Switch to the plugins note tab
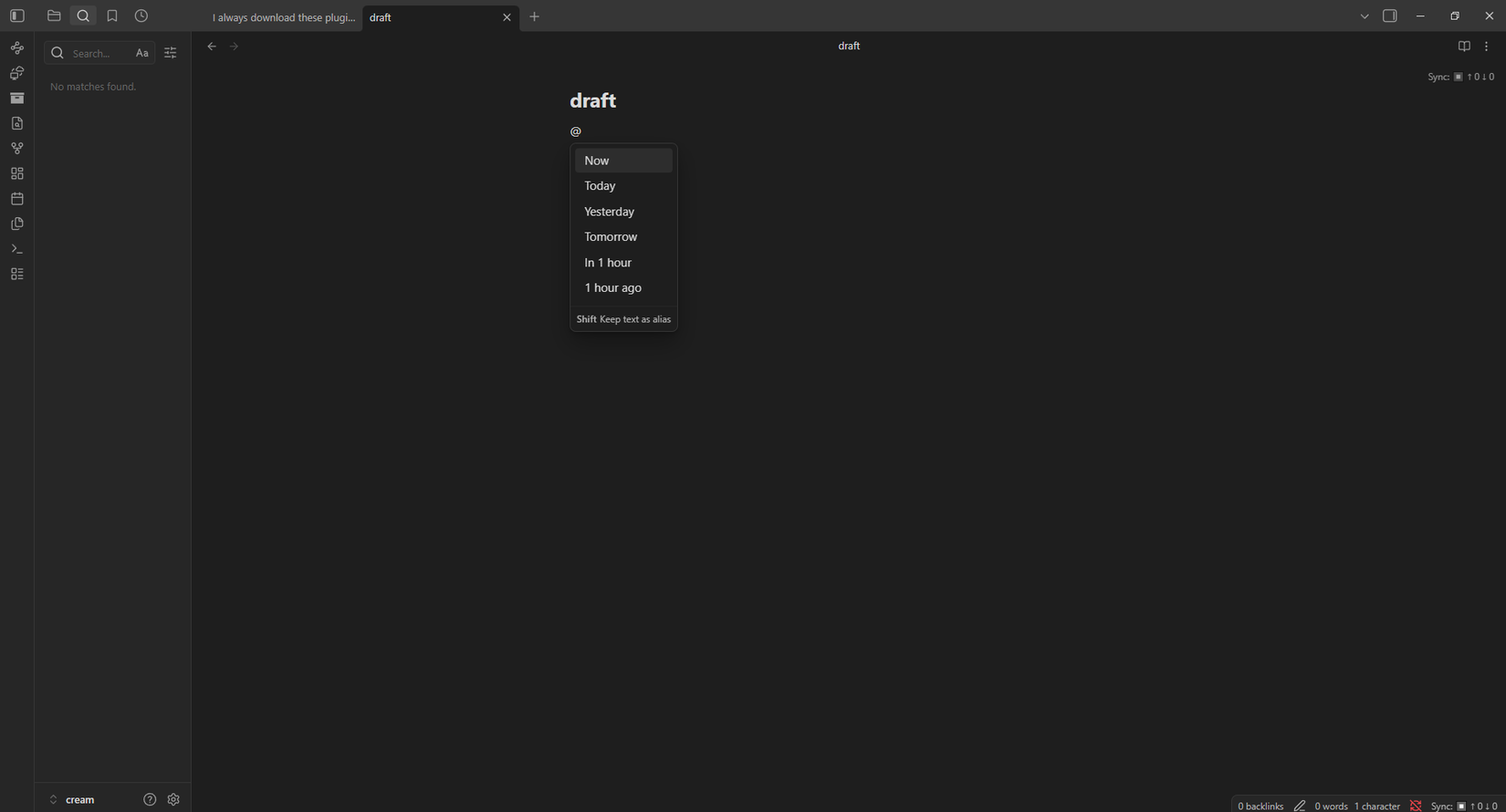 (x=284, y=17)
